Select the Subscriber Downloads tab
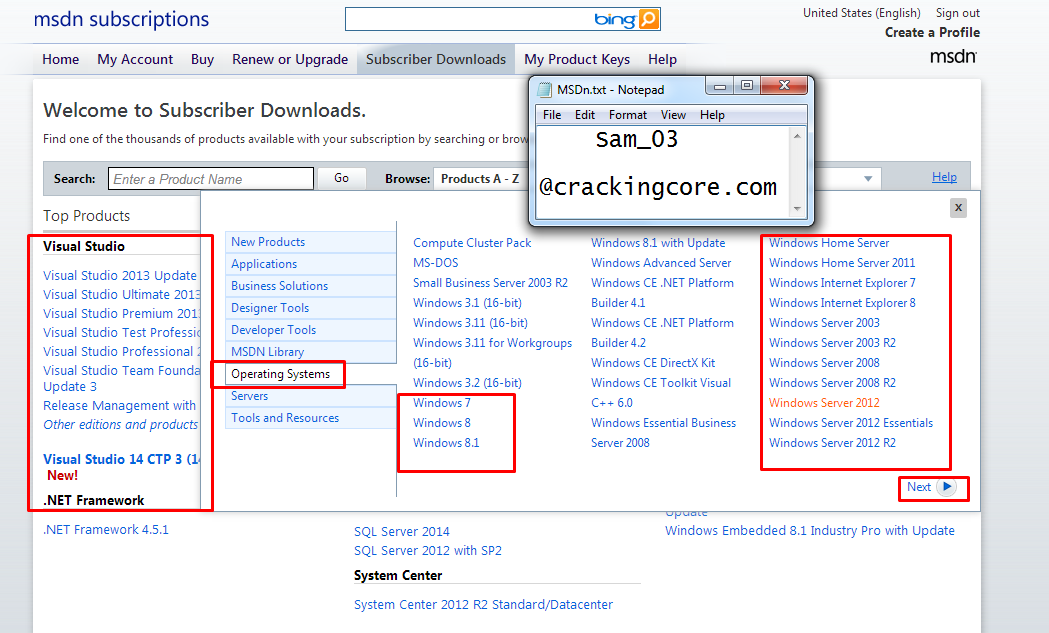1049x633 pixels. pos(436,60)
